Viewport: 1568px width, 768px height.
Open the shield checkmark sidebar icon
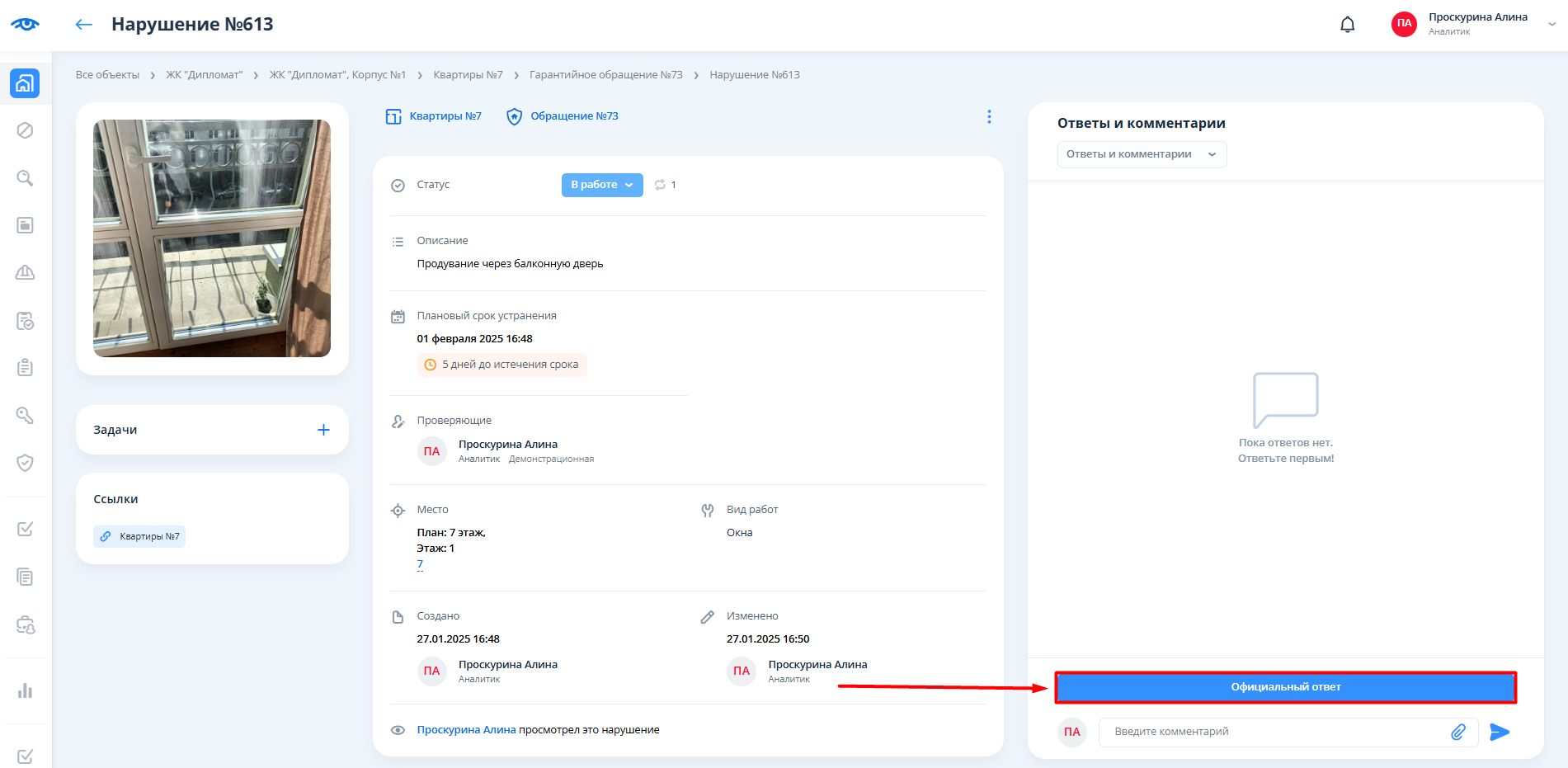coord(25,463)
